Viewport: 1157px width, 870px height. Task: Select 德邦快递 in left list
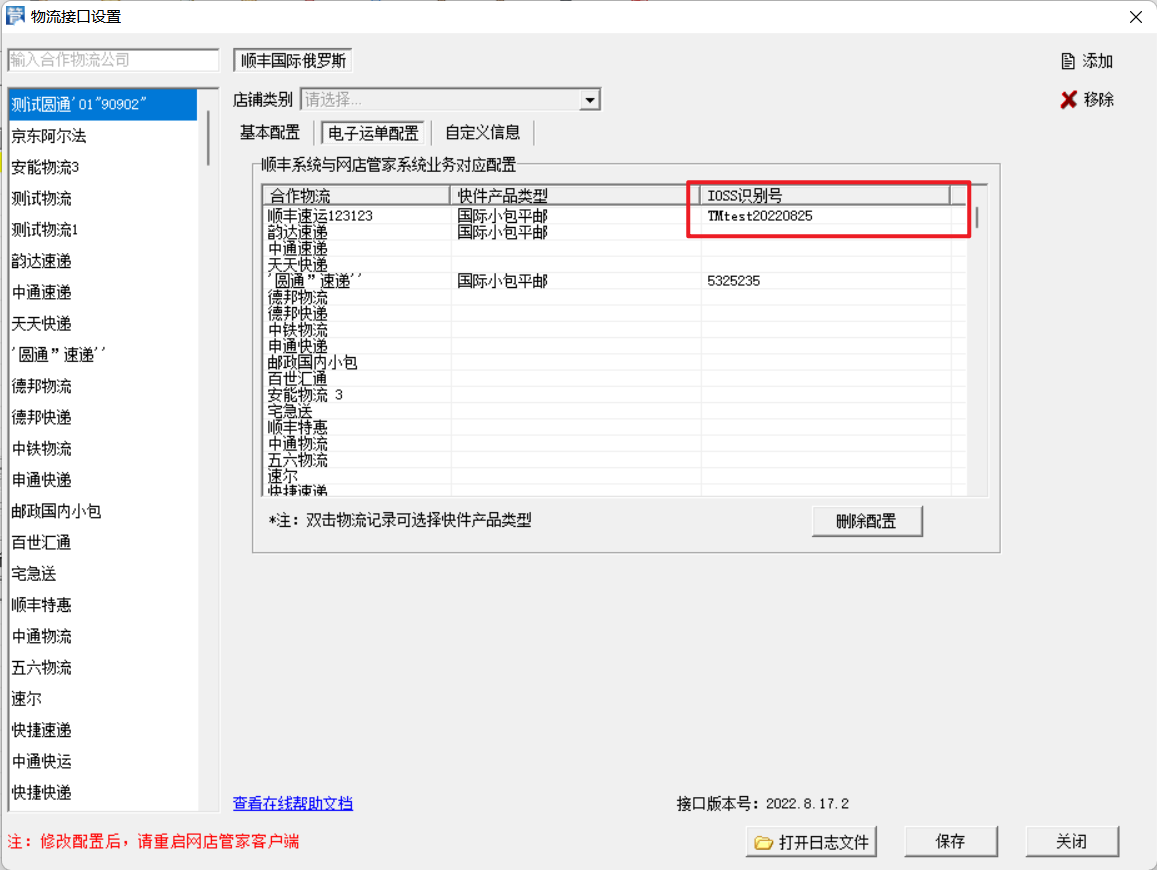[x=103, y=417]
